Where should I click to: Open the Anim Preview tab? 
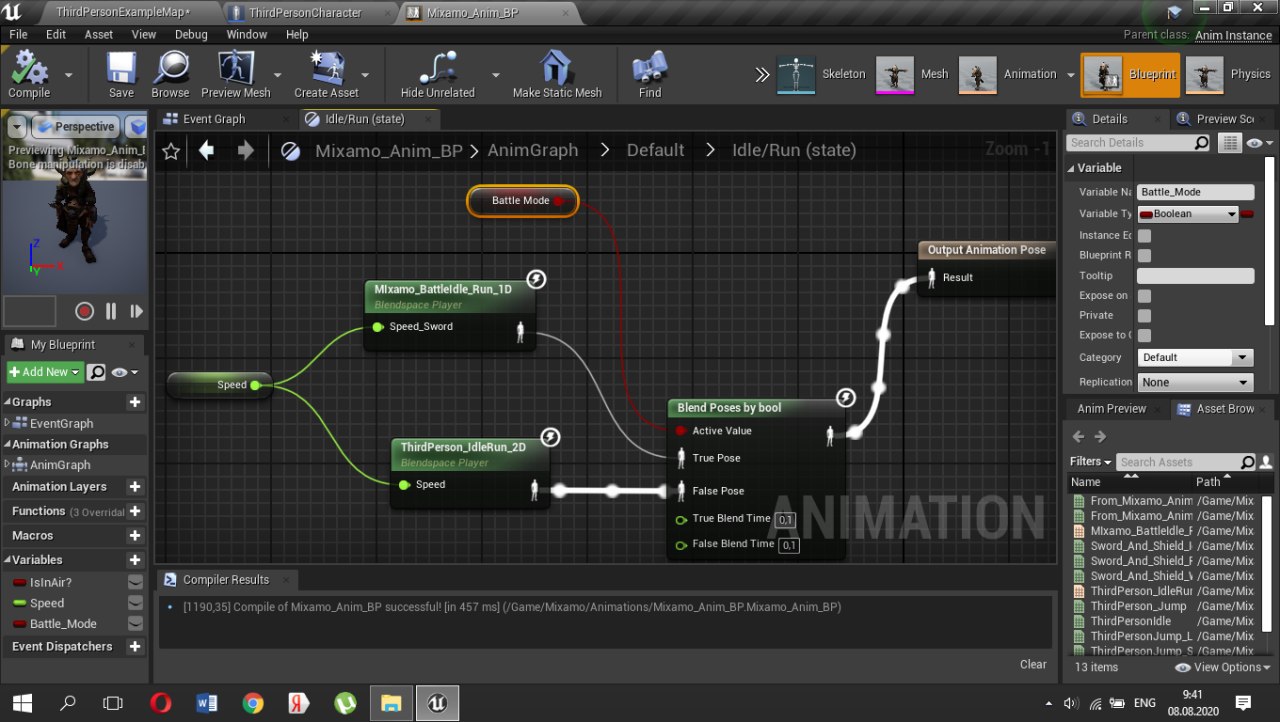tap(1111, 408)
